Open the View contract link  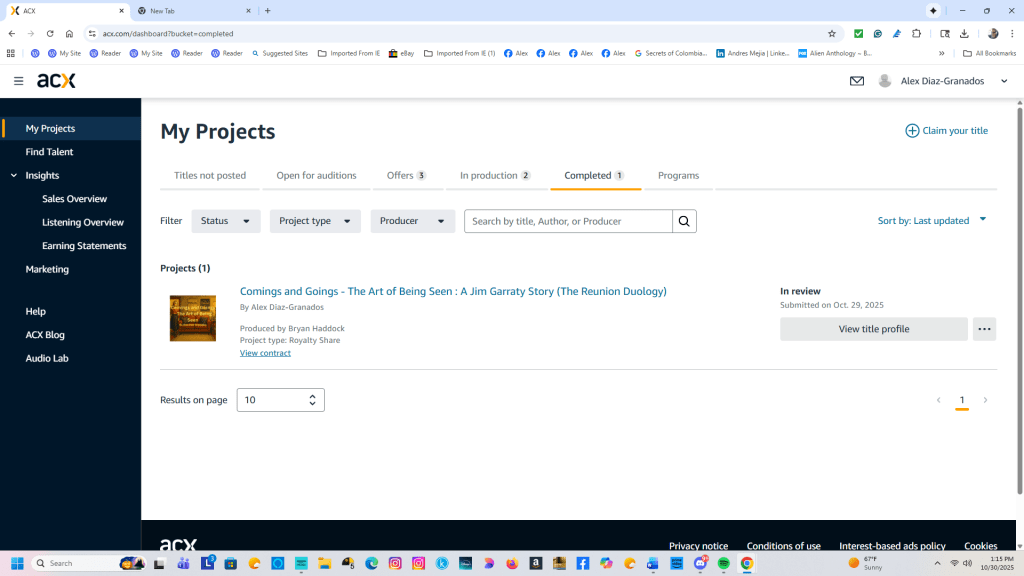[x=265, y=353]
